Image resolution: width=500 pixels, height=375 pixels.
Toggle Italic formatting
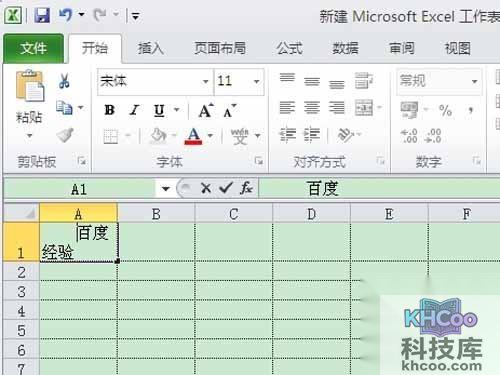(135, 110)
